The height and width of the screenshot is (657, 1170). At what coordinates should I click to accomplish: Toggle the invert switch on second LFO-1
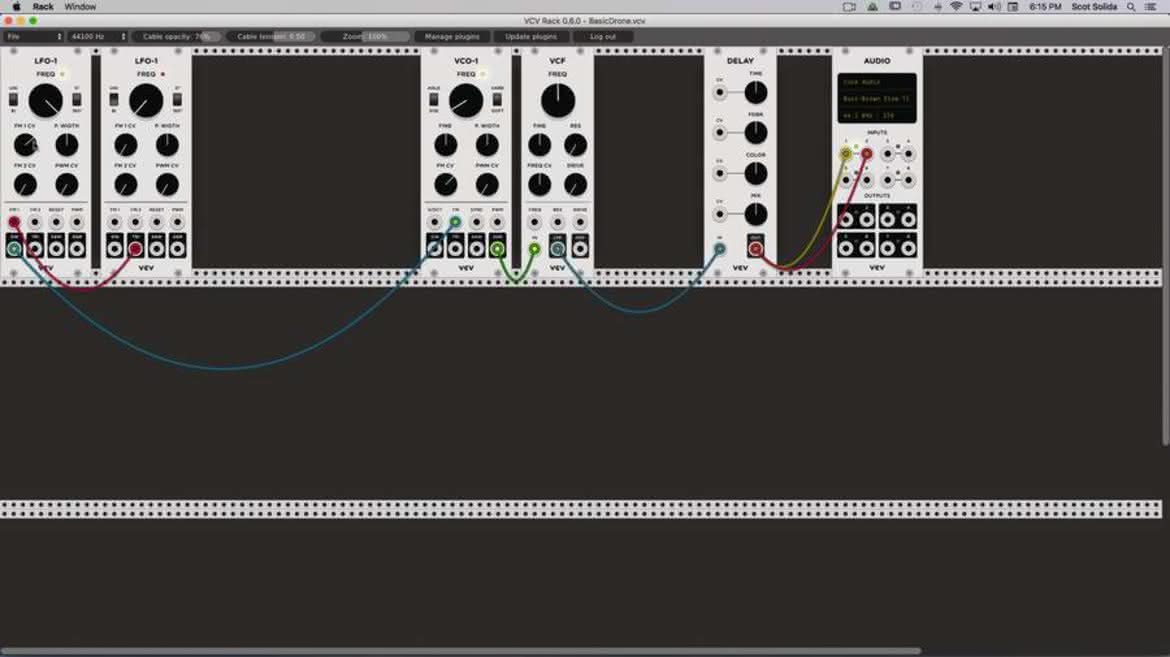(178, 99)
